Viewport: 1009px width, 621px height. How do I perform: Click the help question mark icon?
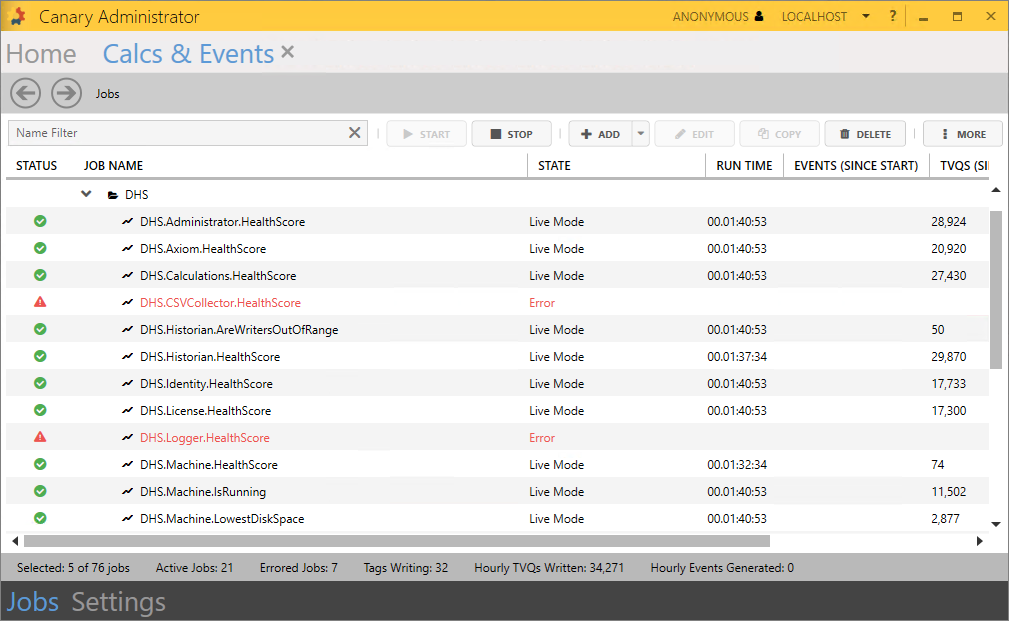(x=893, y=16)
